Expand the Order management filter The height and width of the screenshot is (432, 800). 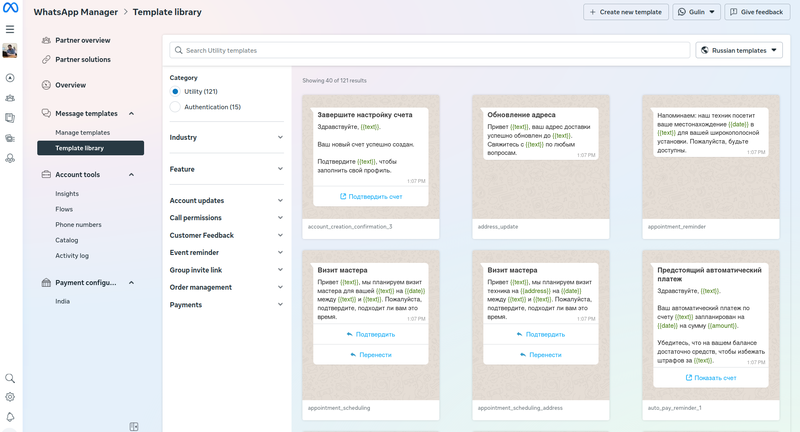pyautogui.click(x=227, y=287)
